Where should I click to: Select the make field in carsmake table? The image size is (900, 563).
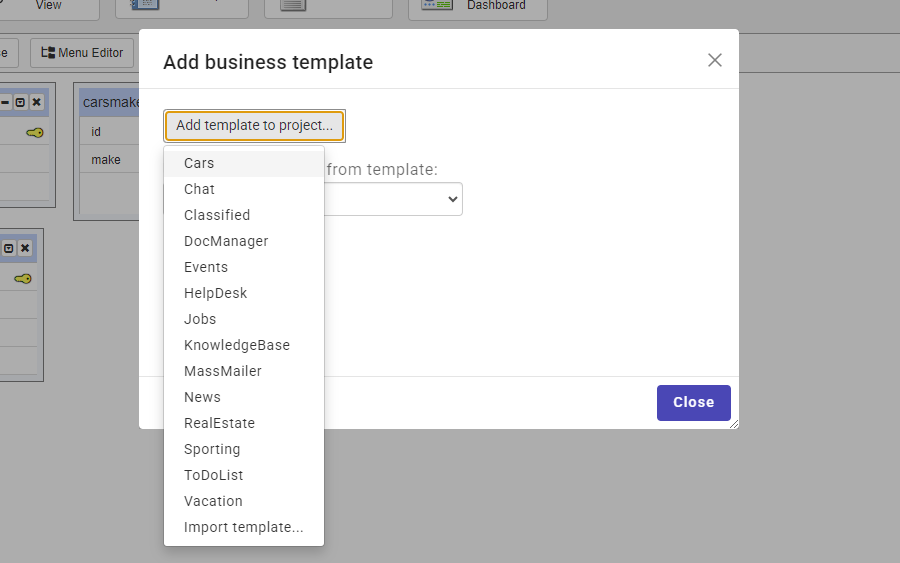click(106, 160)
